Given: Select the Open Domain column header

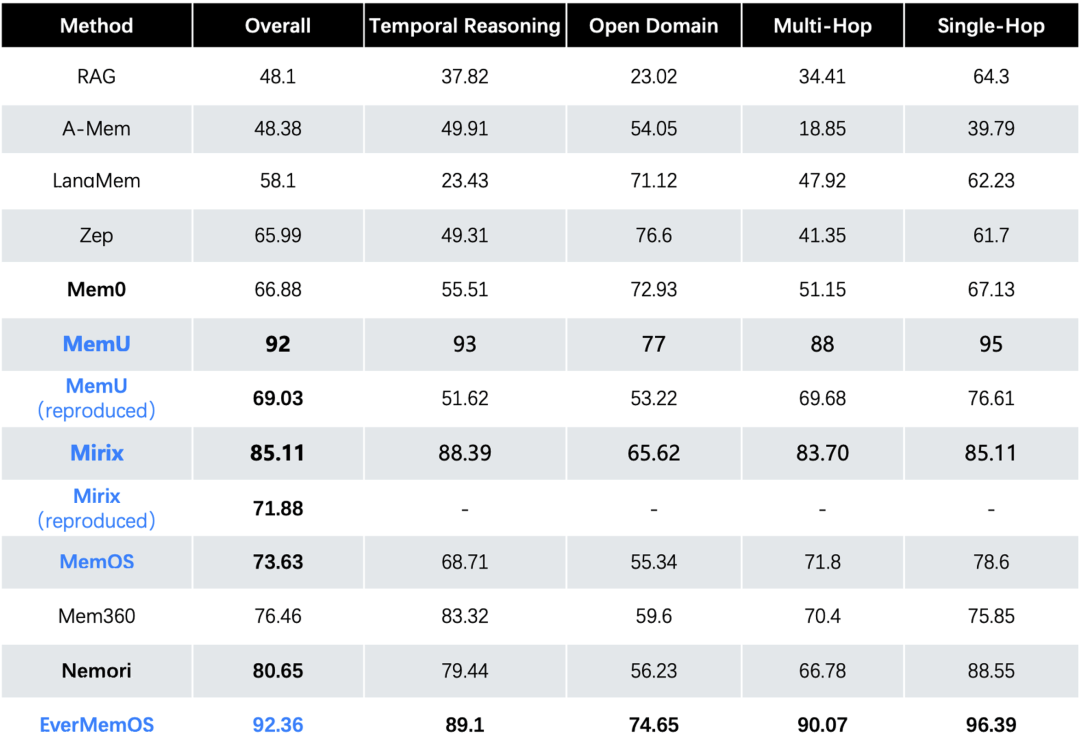Looking at the screenshot, I should pos(654,25).
